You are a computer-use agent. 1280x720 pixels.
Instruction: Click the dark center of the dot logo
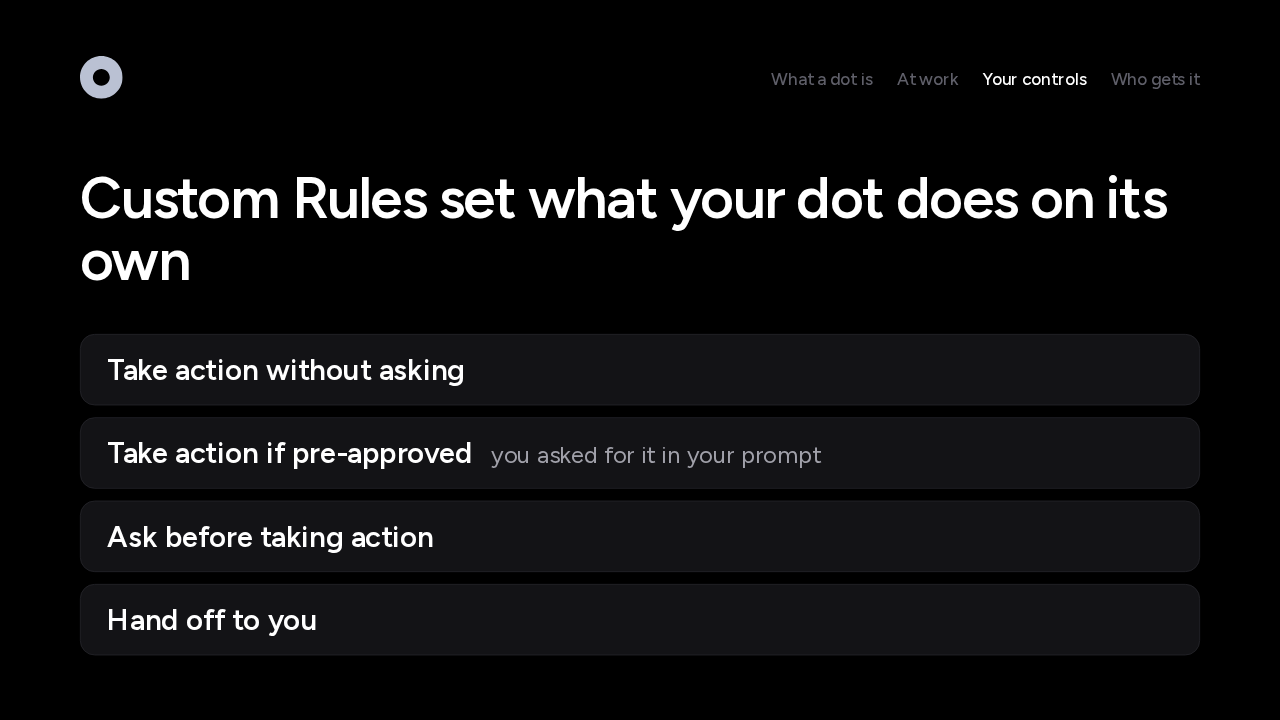click(x=101, y=77)
